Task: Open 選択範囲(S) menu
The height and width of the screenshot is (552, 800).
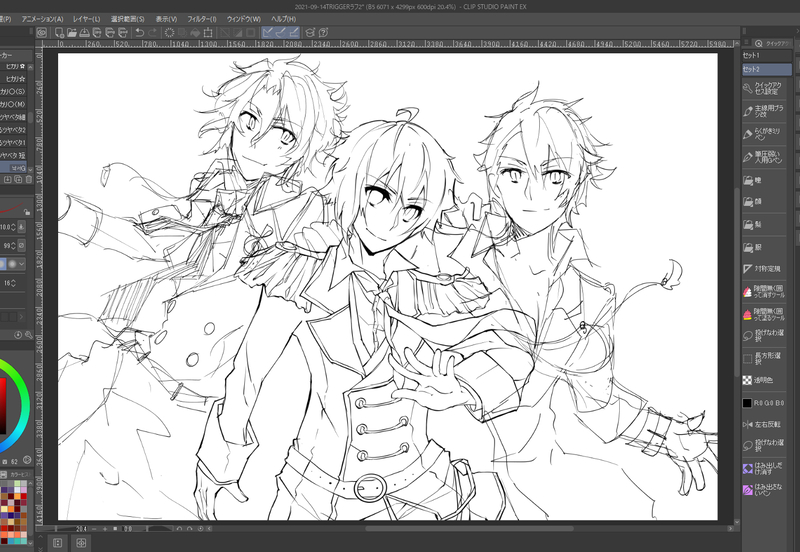Action: point(128,19)
